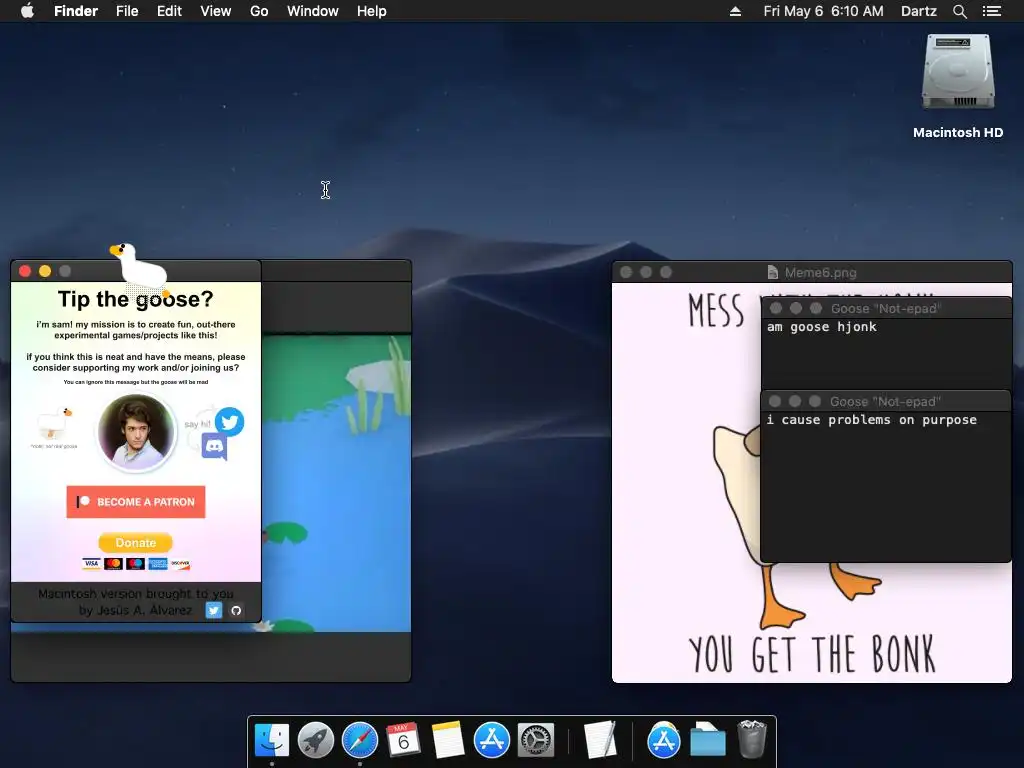The height and width of the screenshot is (768, 1024).
Task: Open Safari compass in the Dock
Action: [360, 741]
